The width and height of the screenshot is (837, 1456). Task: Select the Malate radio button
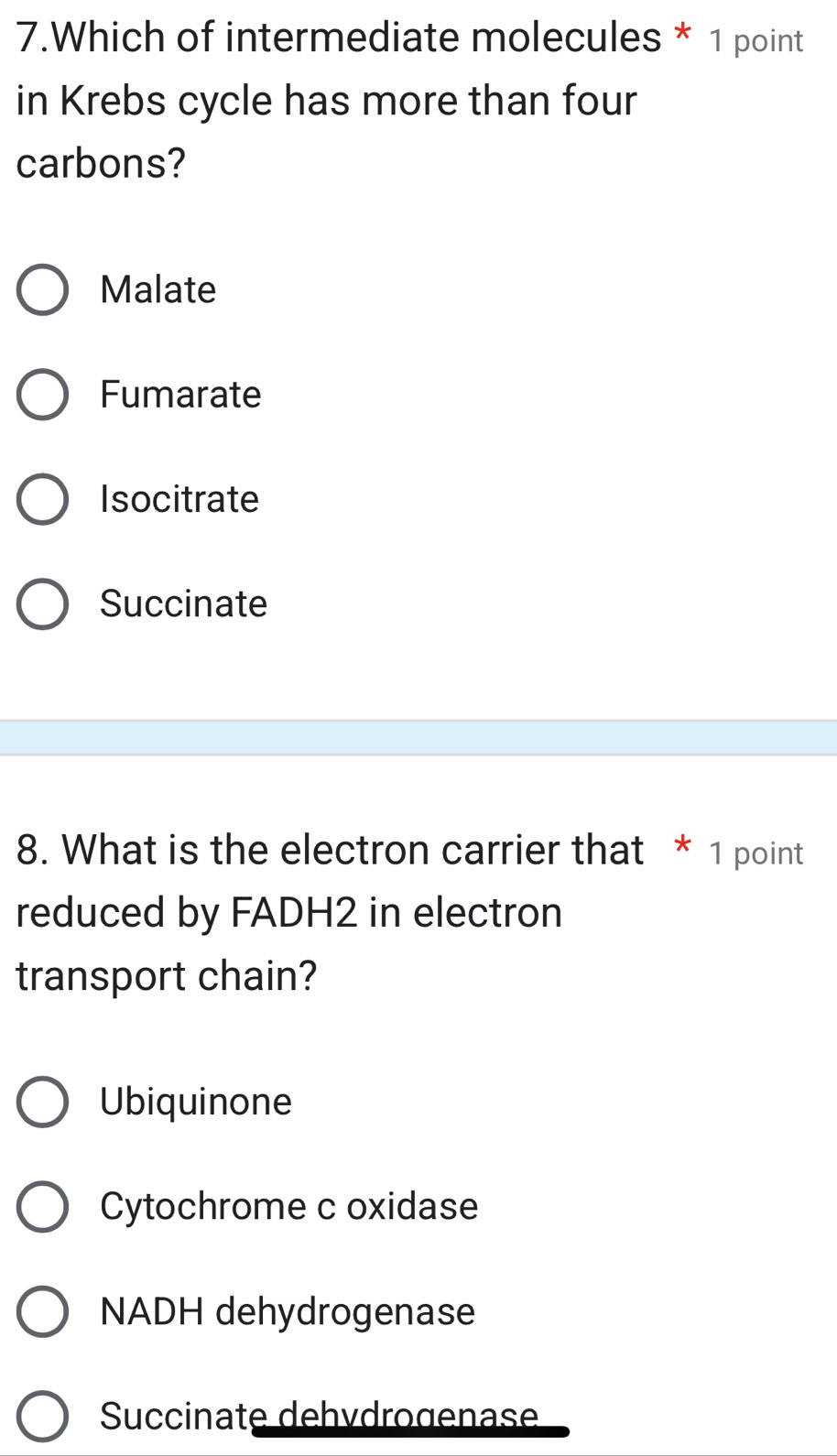42,288
